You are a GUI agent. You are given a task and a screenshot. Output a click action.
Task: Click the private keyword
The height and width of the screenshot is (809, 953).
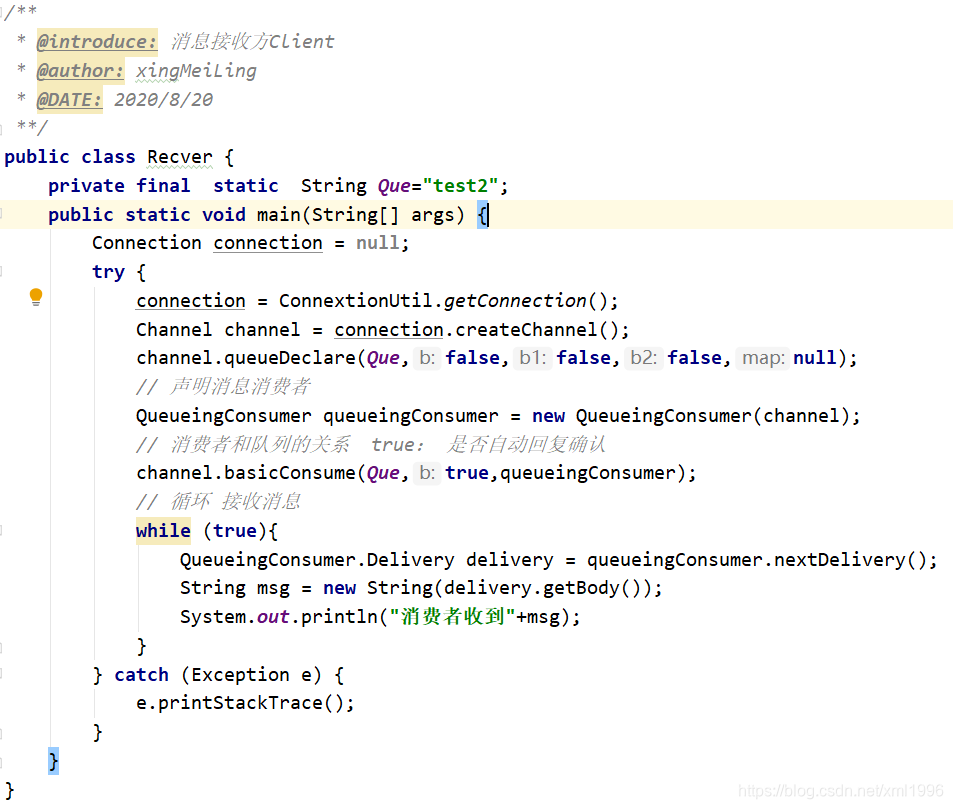pyautogui.click(x=86, y=186)
